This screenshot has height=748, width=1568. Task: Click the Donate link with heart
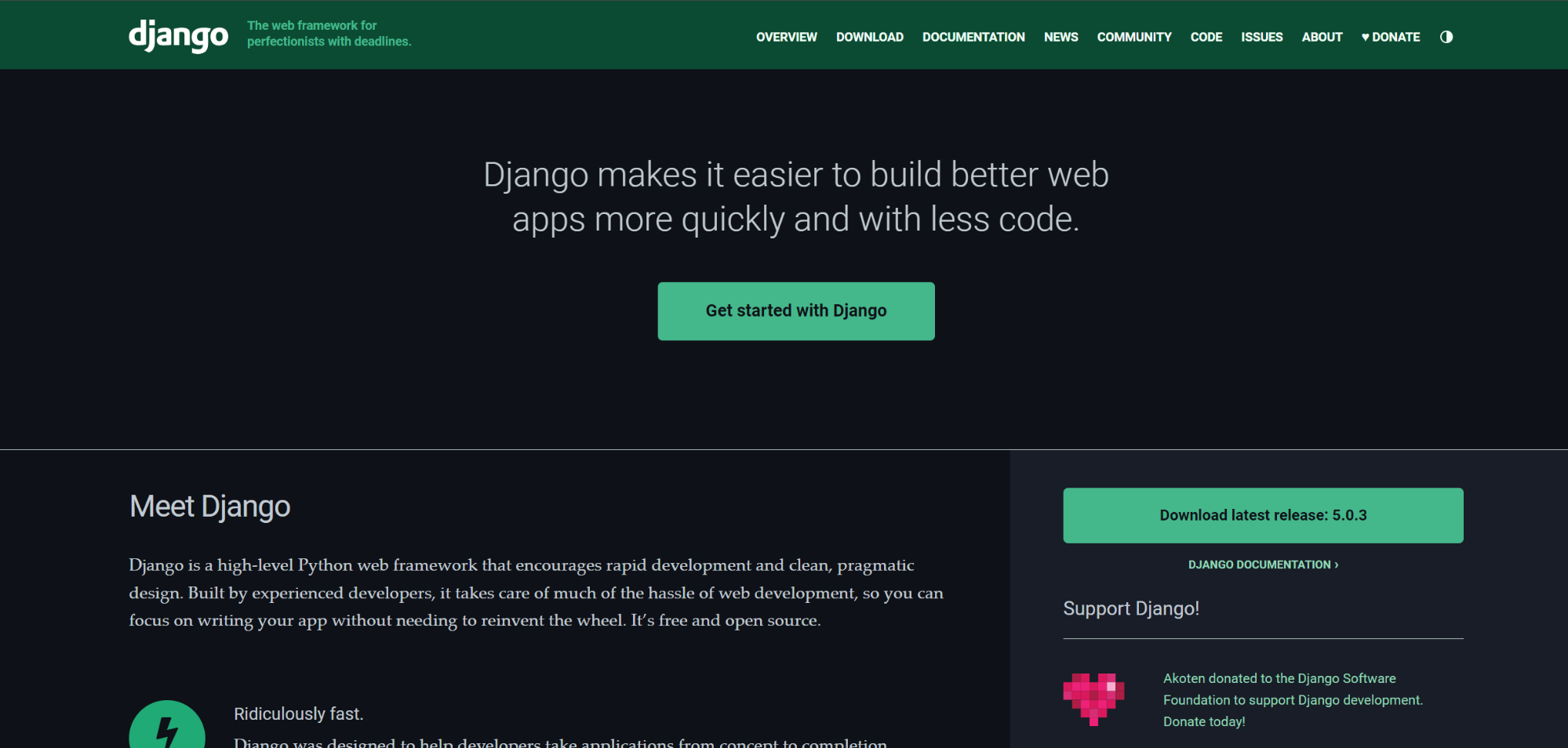coord(1390,37)
